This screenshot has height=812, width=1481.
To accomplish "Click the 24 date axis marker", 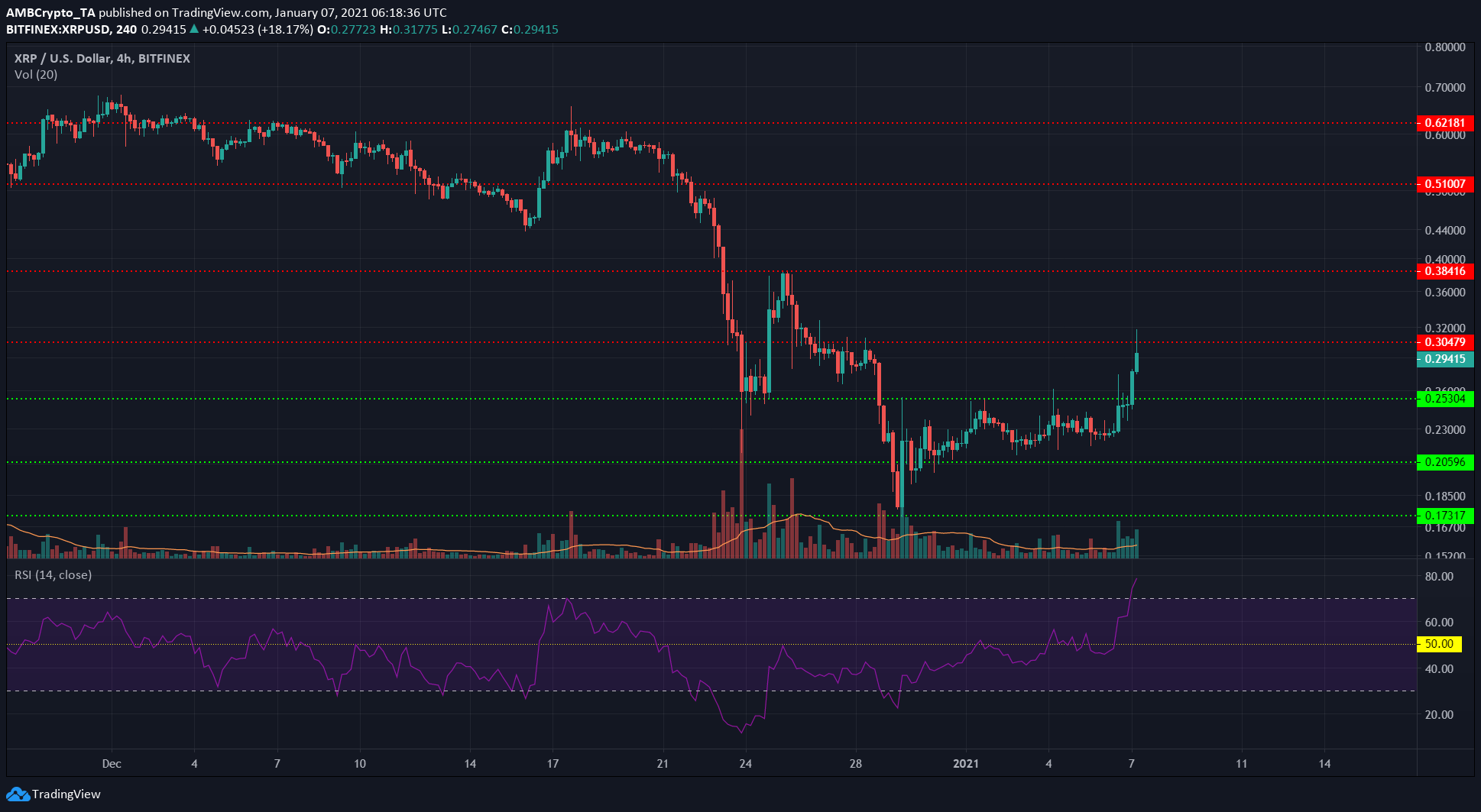I will (x=746, y=763).
